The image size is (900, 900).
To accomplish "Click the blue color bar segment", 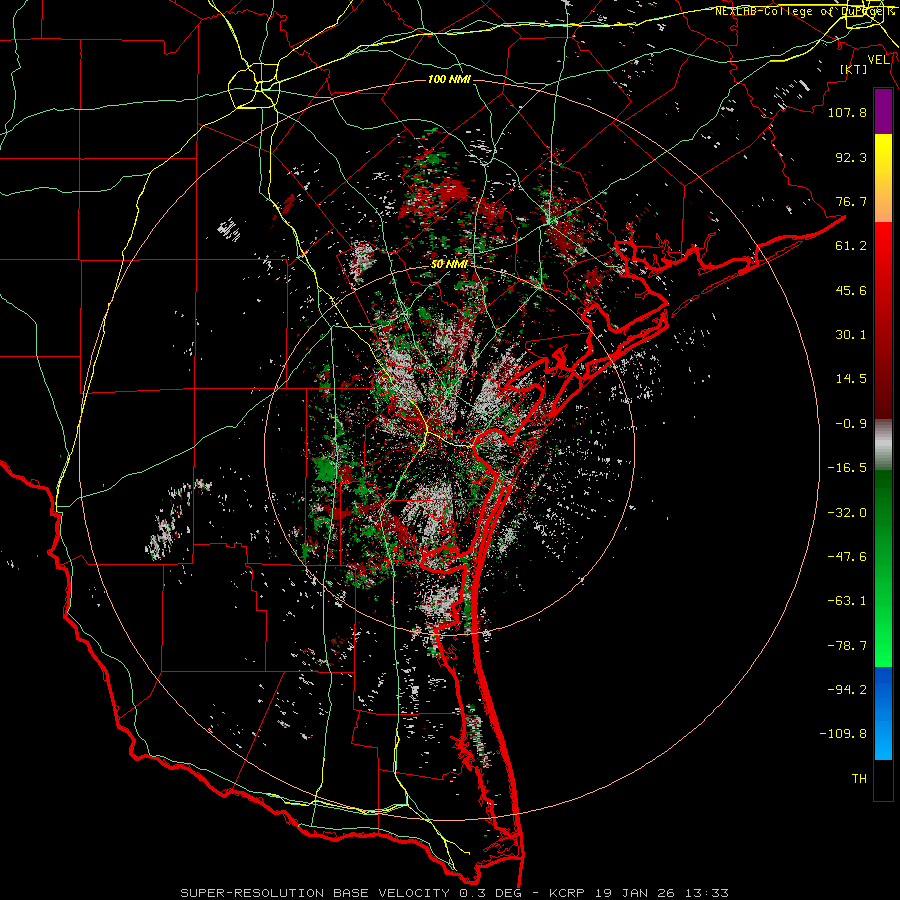I will 883,713.
